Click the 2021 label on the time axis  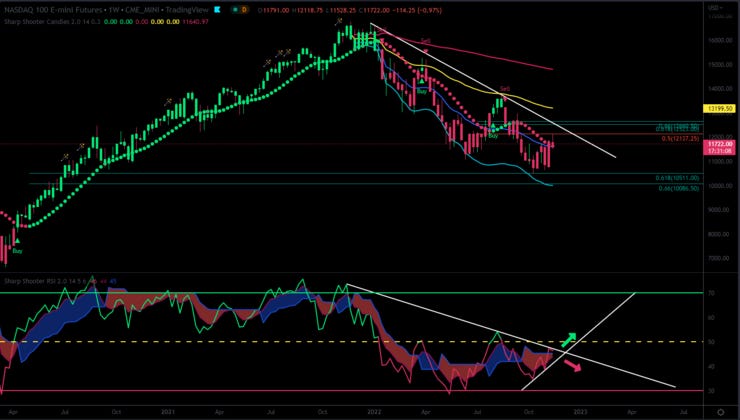(168, 412)
